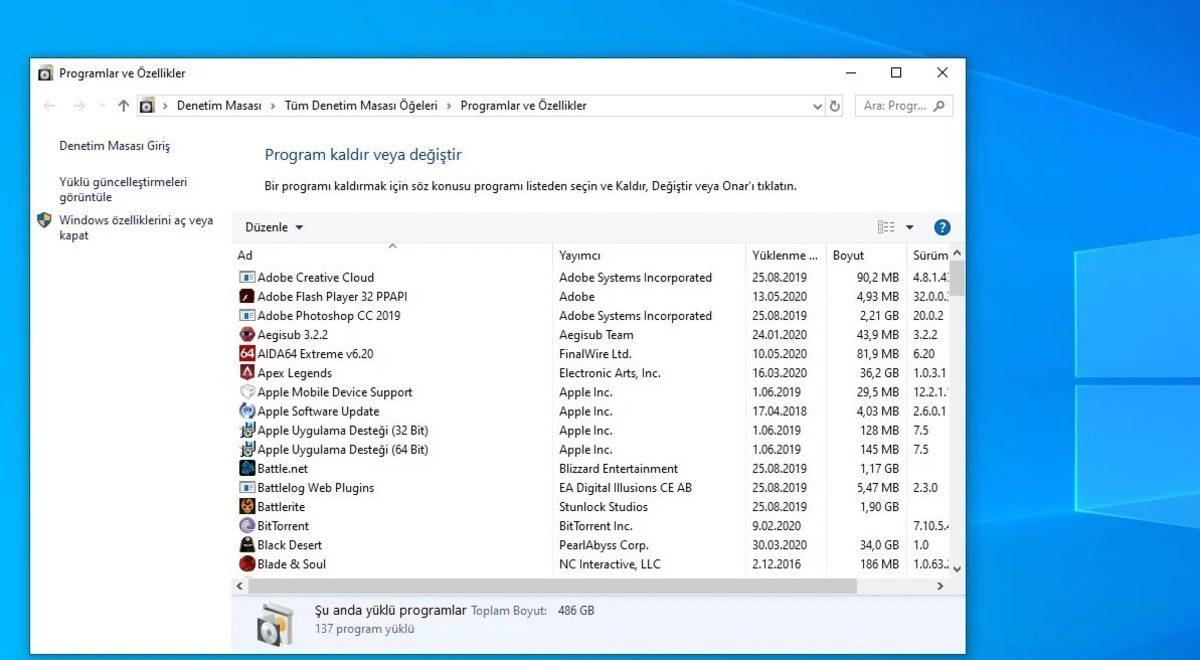
Task: Click the AIDA64 Extreme v6.20 icon
Action: [x=246, y=353]
